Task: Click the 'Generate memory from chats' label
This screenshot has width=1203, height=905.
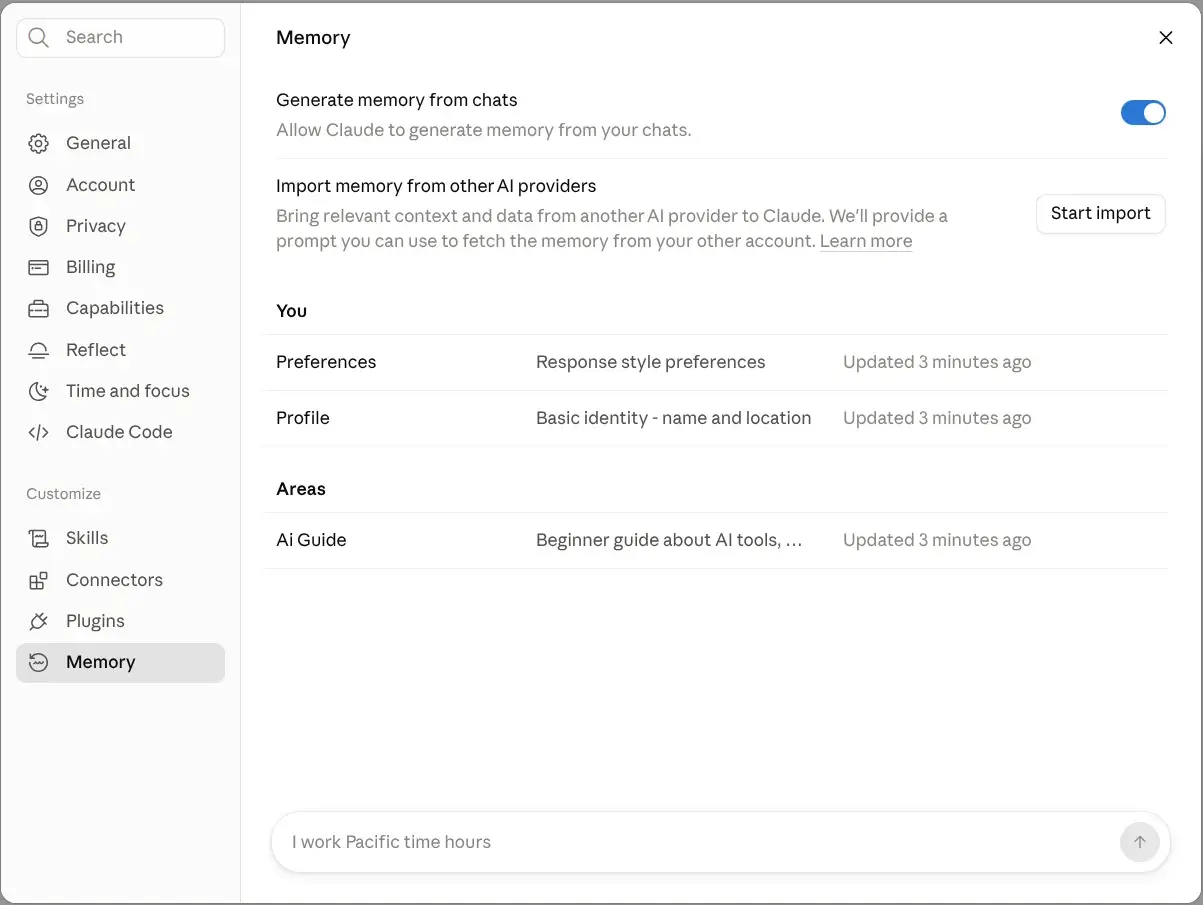Action: click(397, 100)
